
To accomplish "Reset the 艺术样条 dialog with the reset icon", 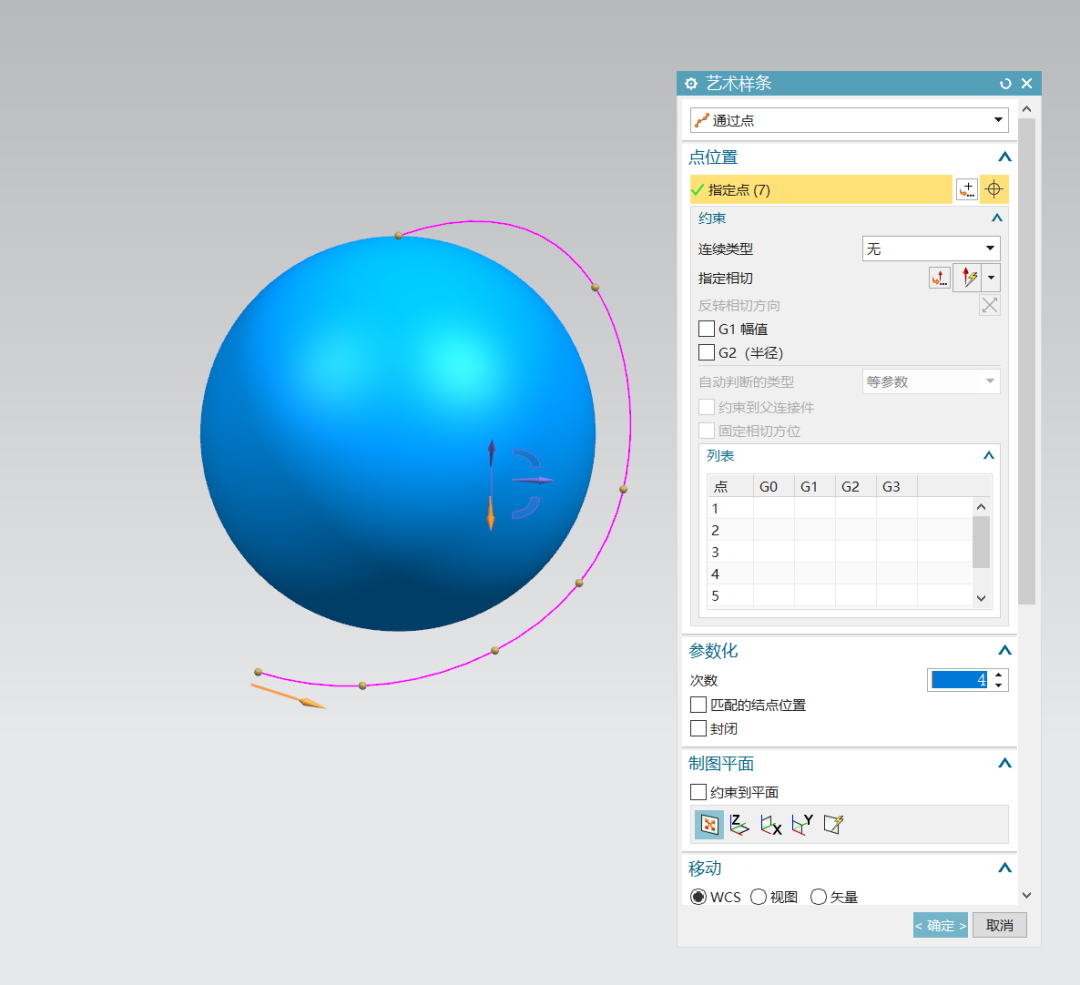I will click(x=1005, y=83).
